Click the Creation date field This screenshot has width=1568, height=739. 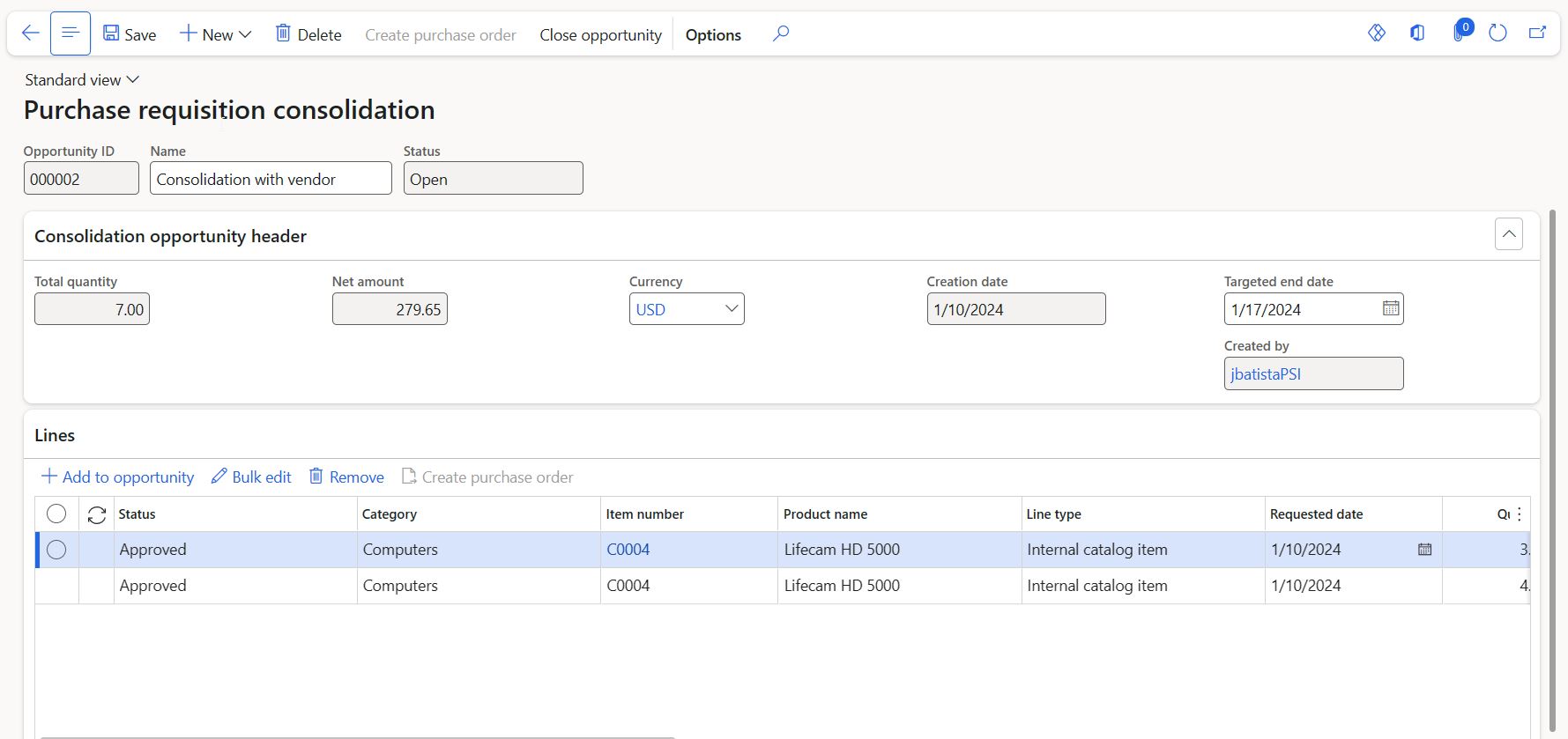[x=1016, y=309]
